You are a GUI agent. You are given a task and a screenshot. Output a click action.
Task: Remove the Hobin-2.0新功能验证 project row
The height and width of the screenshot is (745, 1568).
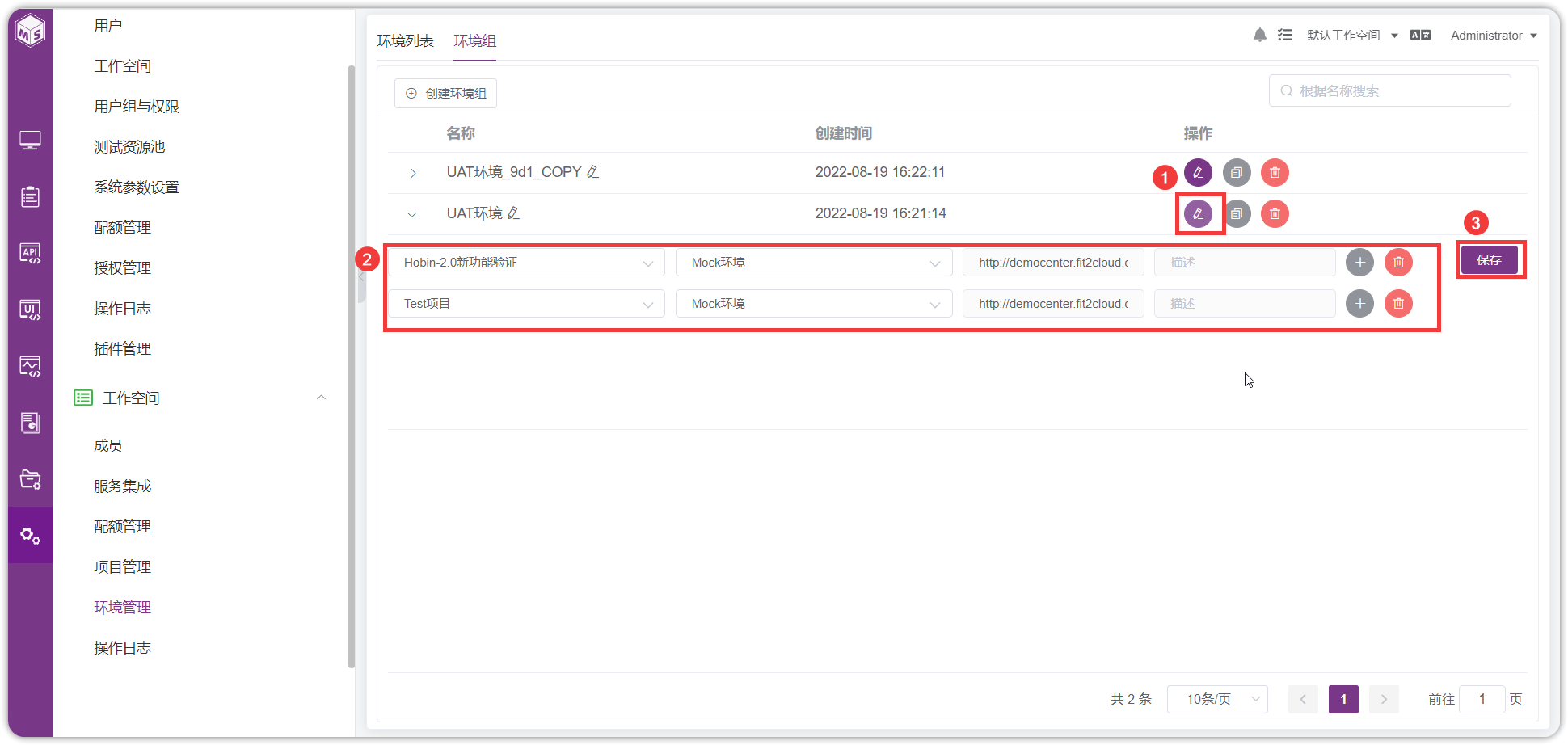[1398, 262]
